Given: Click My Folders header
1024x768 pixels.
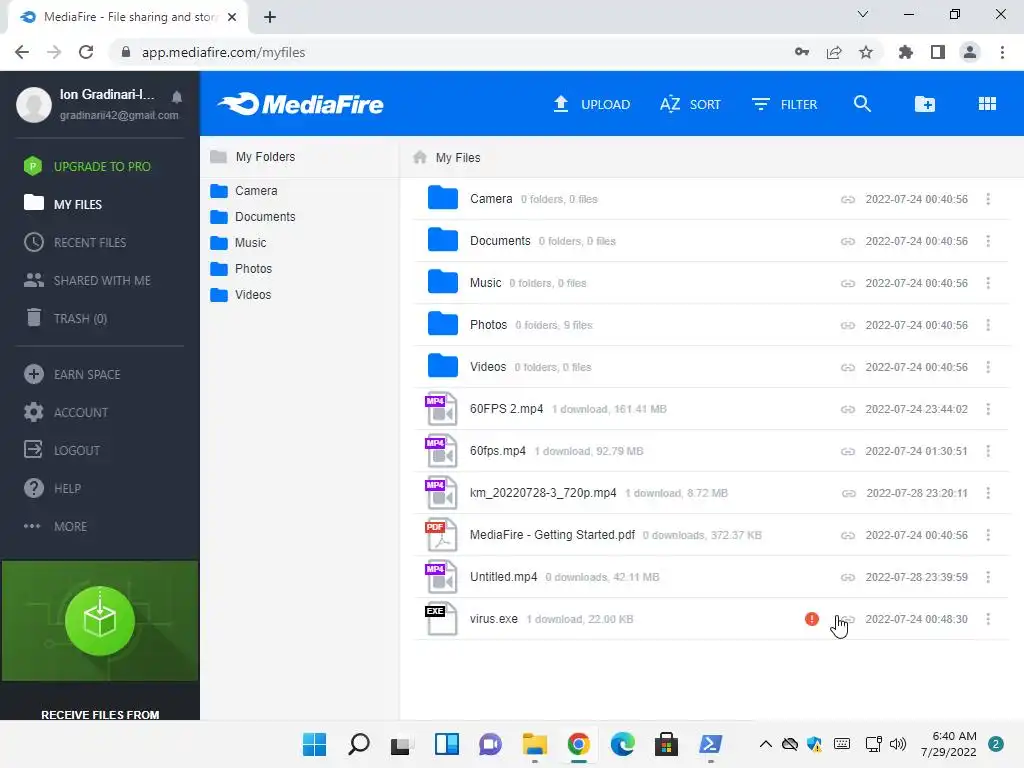Looking at the screenshot, I should coord(253,157).
